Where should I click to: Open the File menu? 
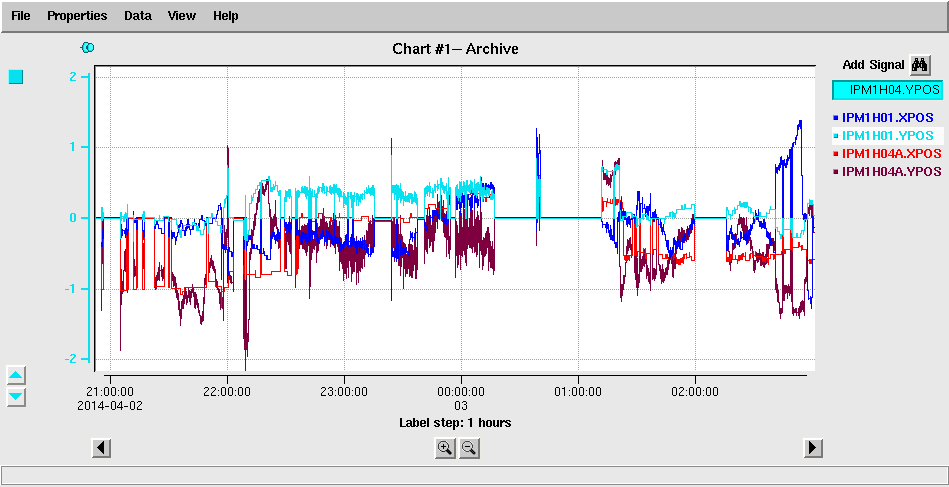tap(21, 16)
